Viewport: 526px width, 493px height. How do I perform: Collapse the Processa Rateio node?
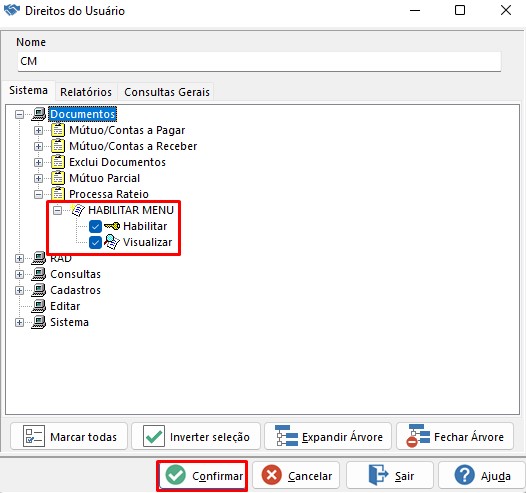click(x=38, y=194)
